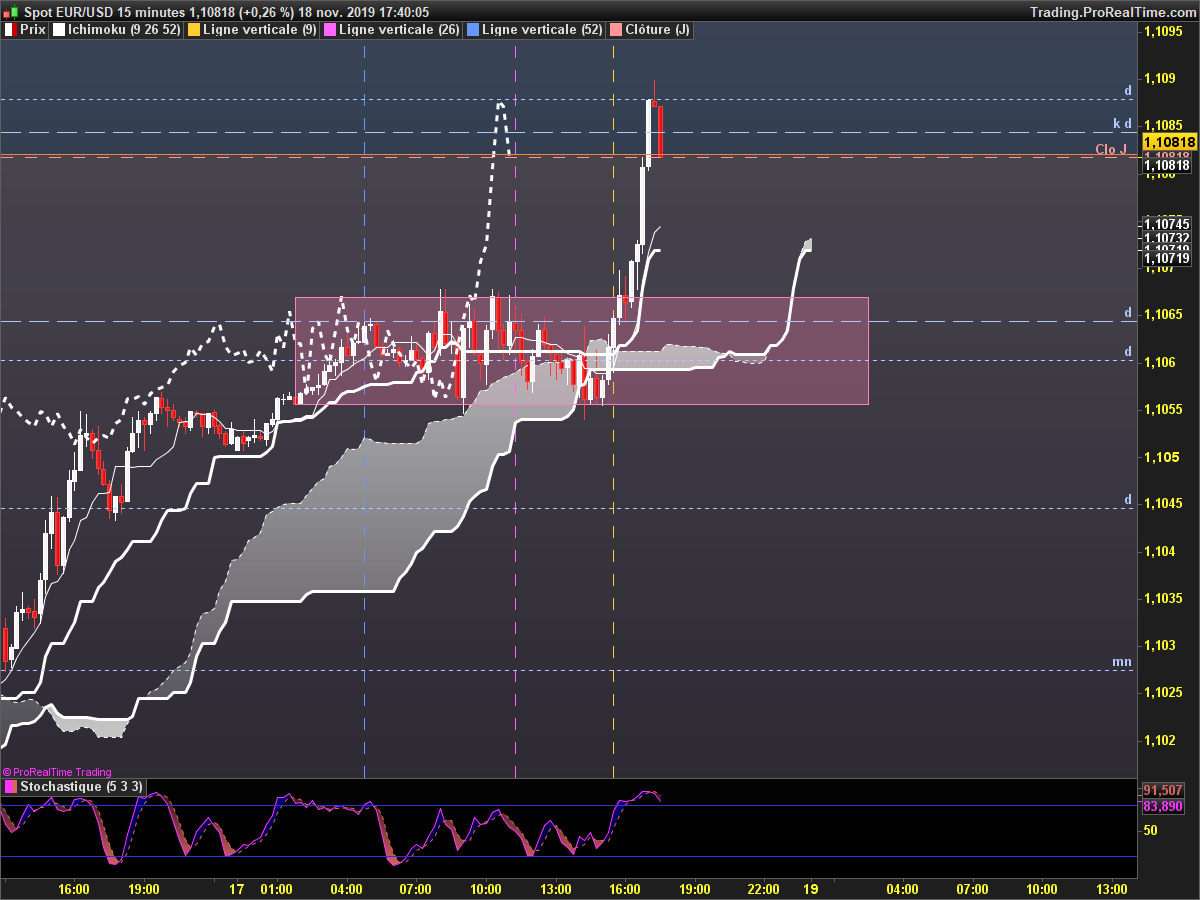
Task: Click the mn line label
Action: (1122, 662)
